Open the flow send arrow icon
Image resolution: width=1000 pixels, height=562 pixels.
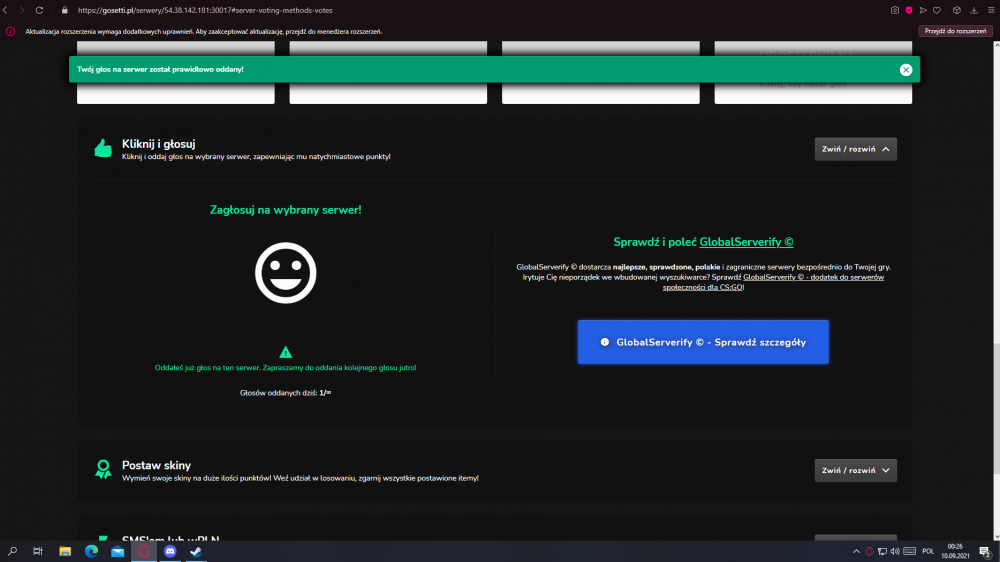point(923,10)
